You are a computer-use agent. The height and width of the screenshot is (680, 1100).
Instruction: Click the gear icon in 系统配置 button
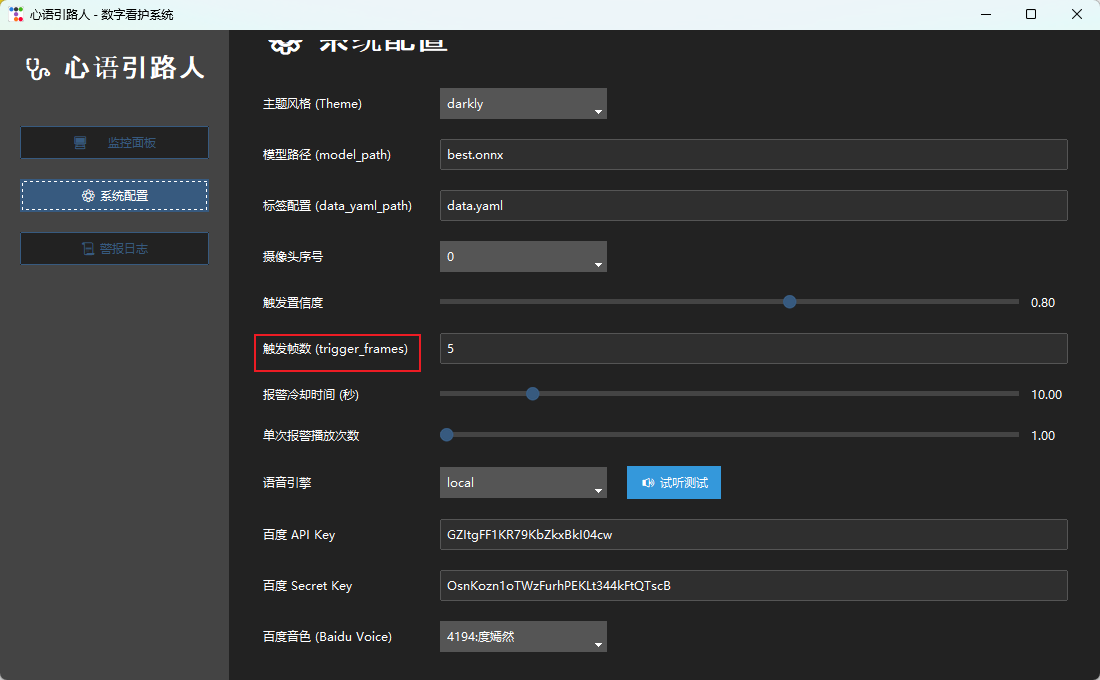pyautogui.click(x=88, y=196)
